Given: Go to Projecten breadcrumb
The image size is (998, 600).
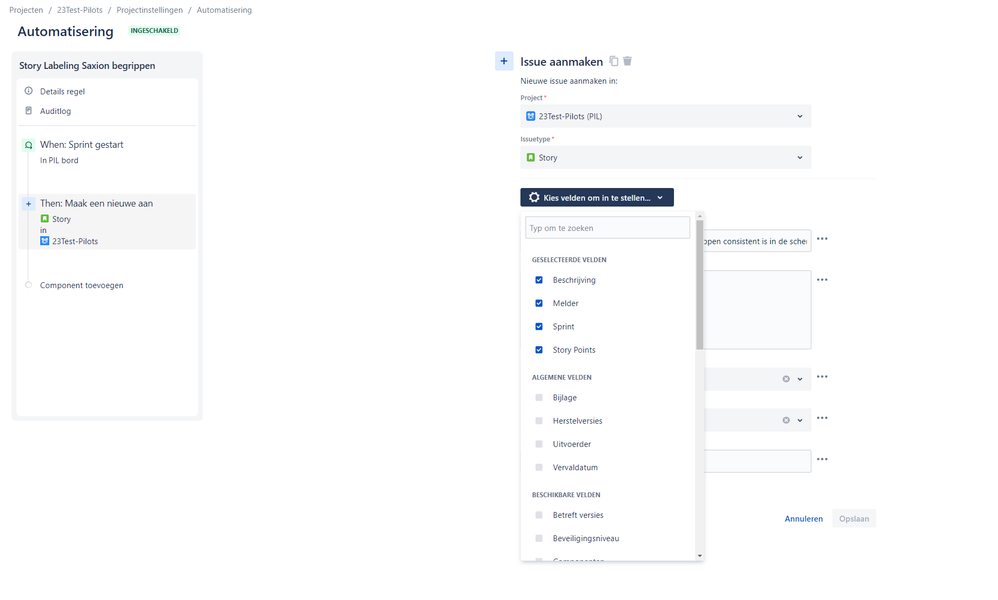Looking at the screenshot, I should coord(26,10).
